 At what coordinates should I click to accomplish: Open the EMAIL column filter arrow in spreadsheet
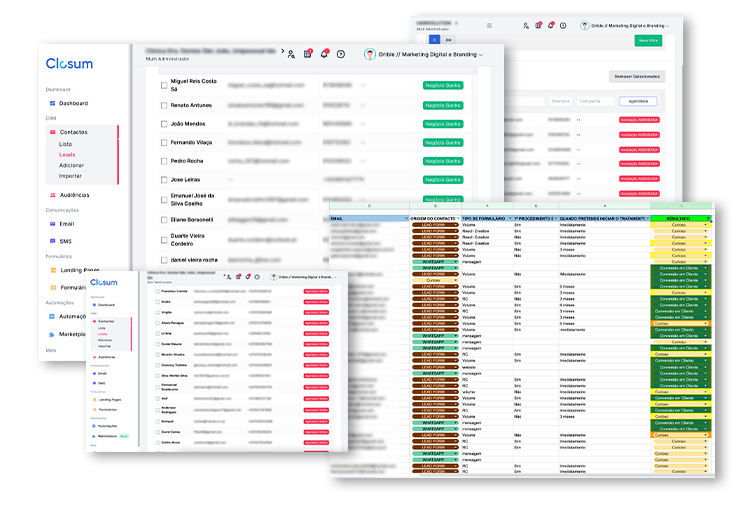405,218
